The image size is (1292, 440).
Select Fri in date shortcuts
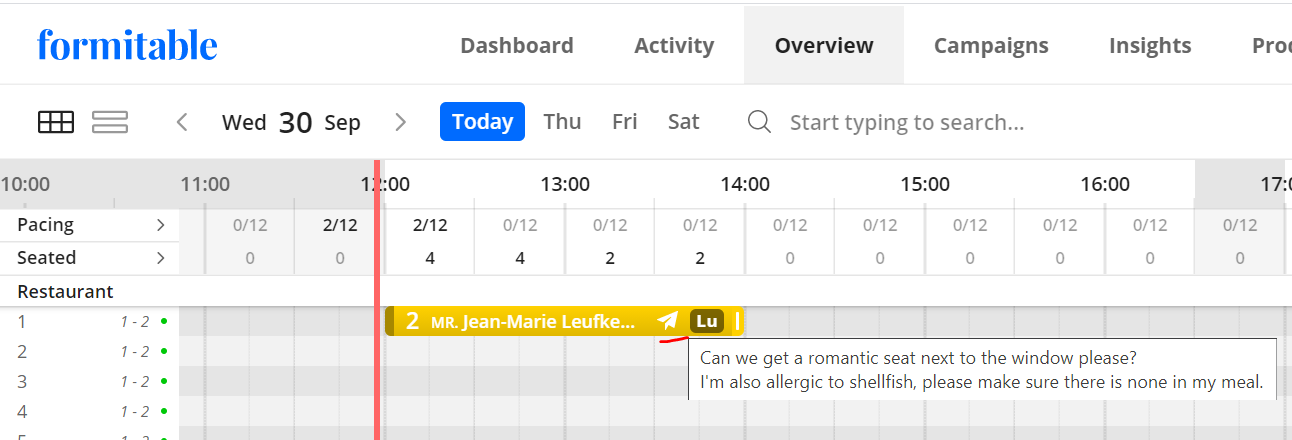[625, 122]
